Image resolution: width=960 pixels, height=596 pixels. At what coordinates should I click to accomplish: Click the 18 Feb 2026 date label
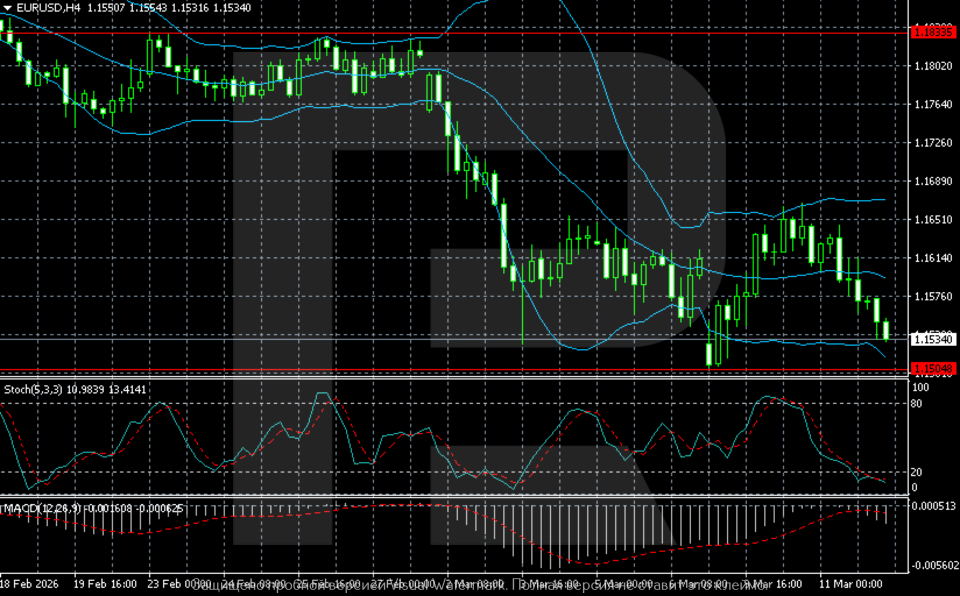click(x=32, y=583)
